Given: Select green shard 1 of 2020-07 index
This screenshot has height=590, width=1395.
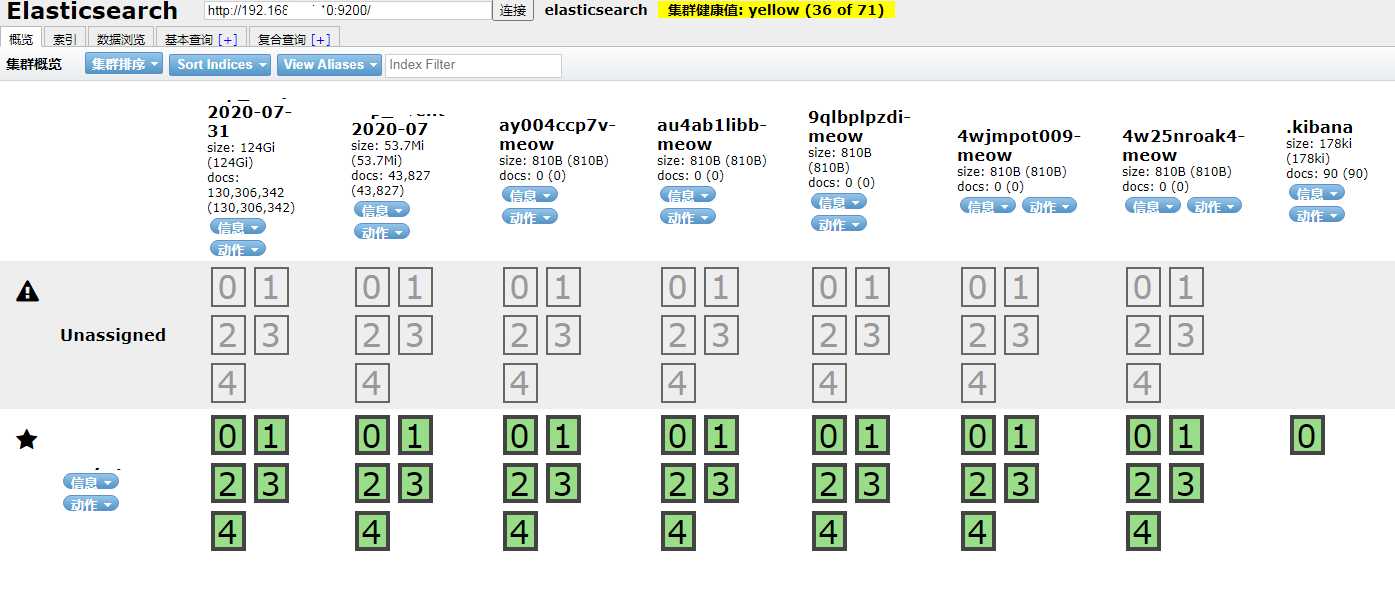Looking at the screenshot, I should point(415,435).
